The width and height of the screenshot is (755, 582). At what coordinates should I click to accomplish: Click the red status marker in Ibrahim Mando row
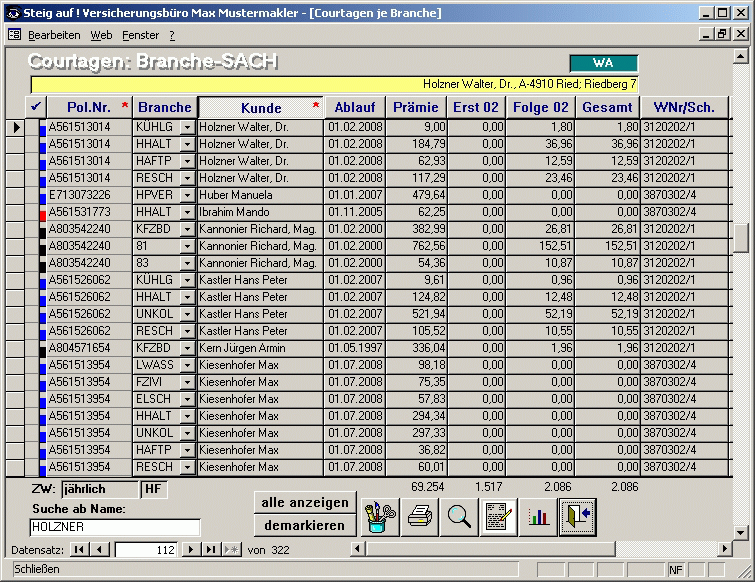43,215
